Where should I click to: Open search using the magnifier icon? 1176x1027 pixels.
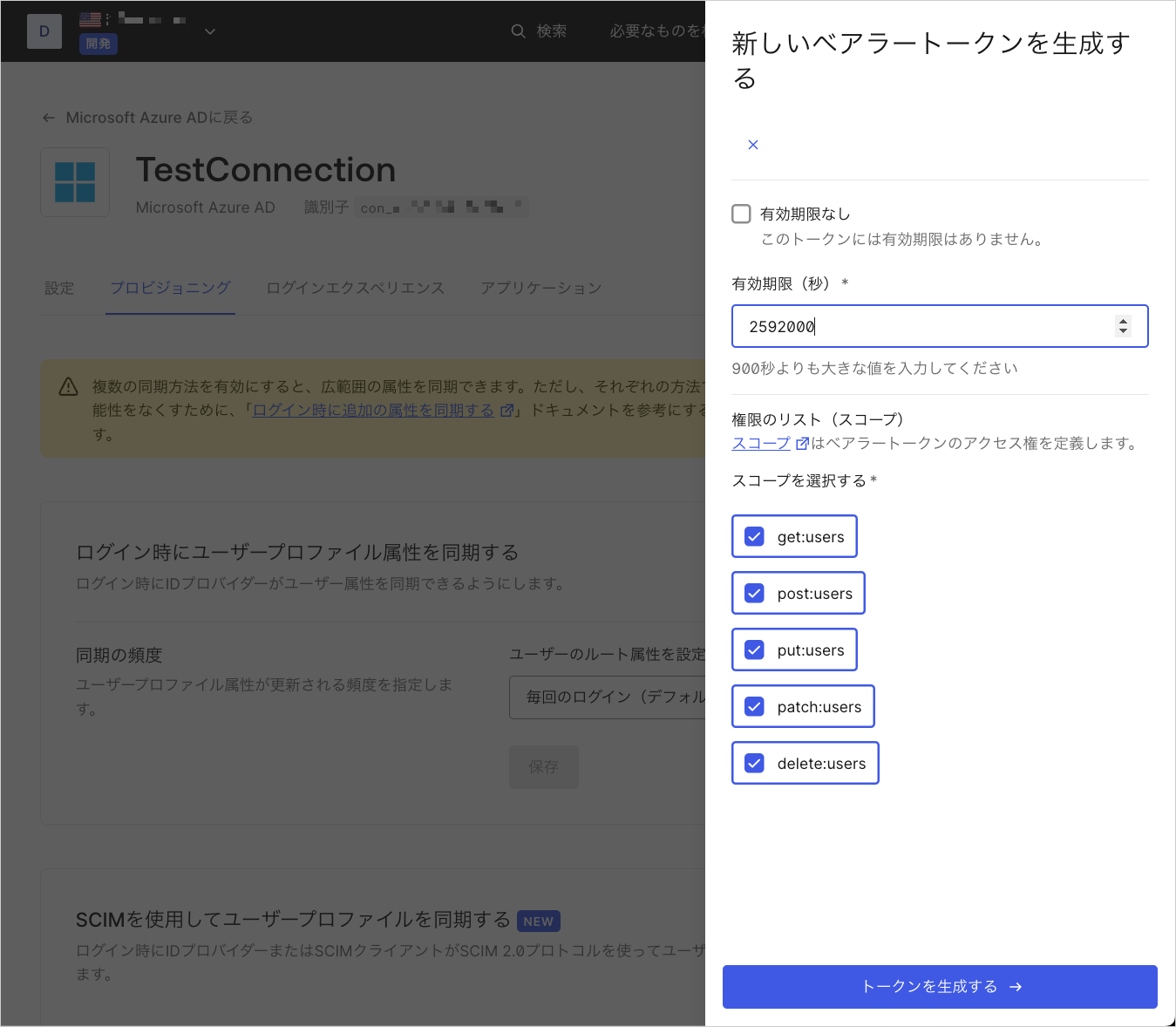[518, 31]
